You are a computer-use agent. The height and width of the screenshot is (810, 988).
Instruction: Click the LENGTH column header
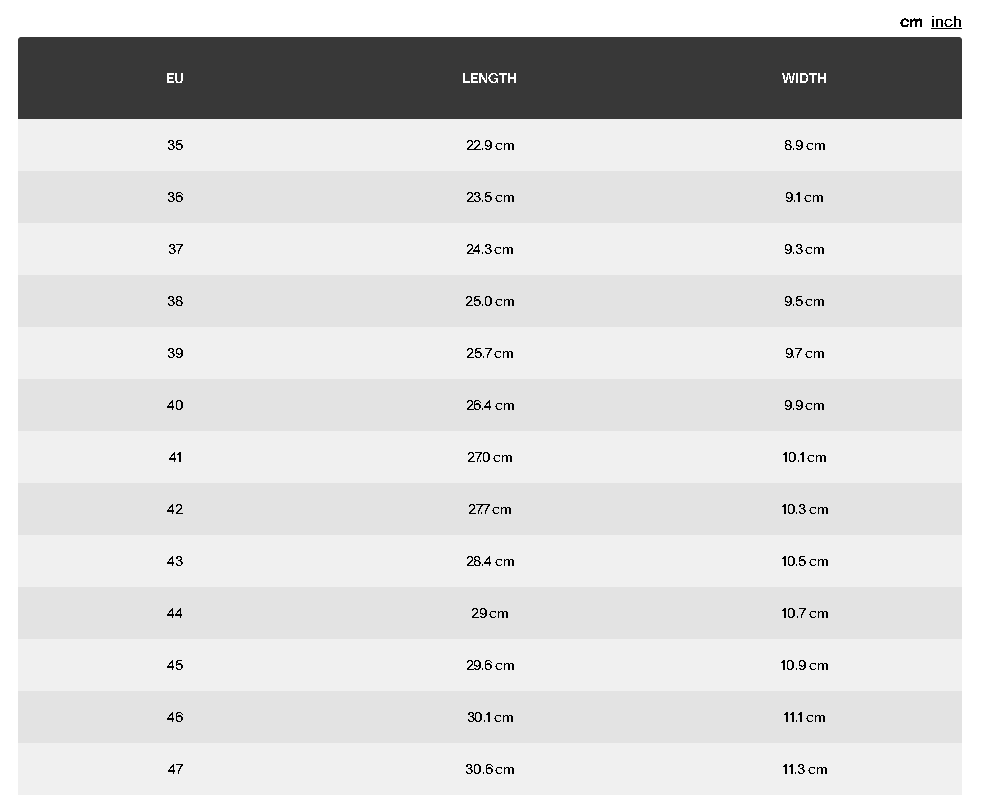(490, 78)
